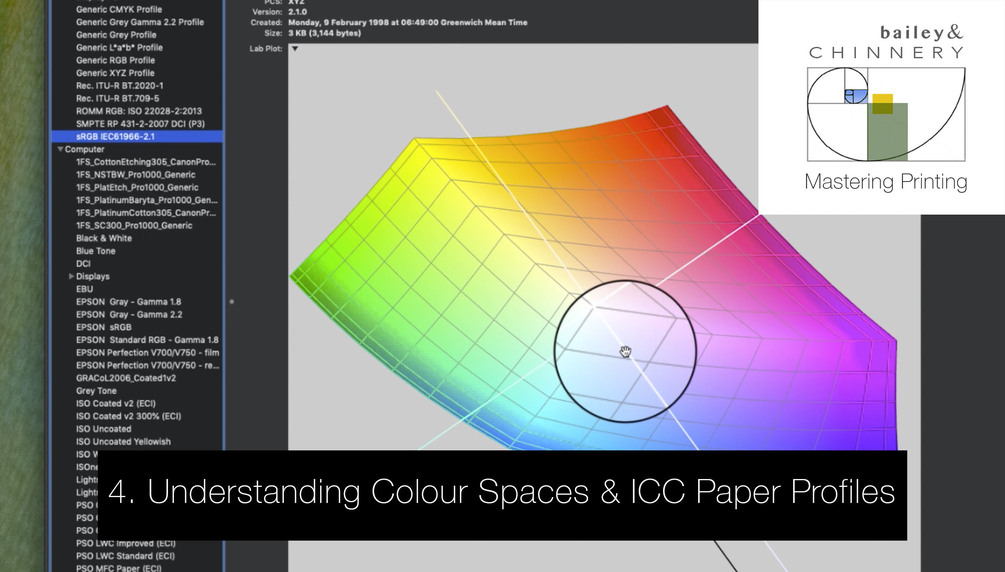The image size is (1005, 572).
Task: Select EPSON Standard RGB - Gamma 1.8
Action: pos(147,340)
